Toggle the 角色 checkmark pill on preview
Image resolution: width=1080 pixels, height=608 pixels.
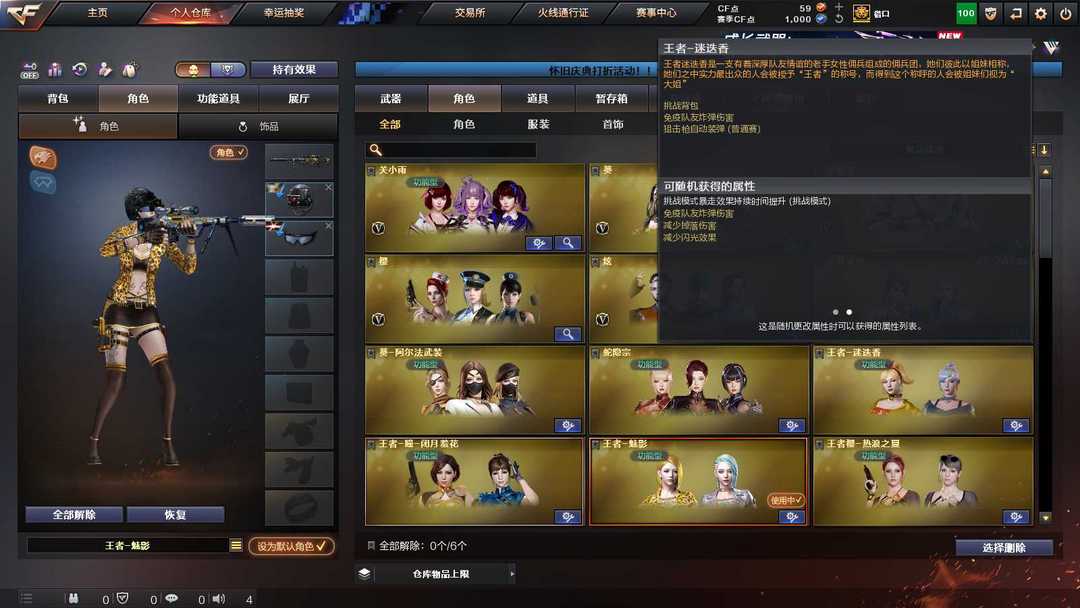[229, 152]
